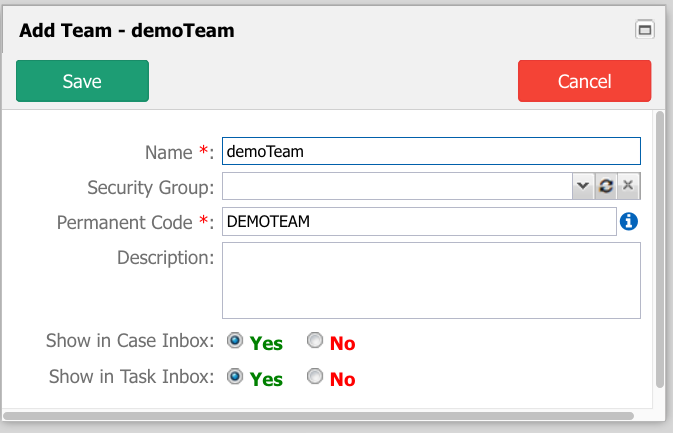The width and height of the screenshot is (673, 433).
Task: Click the green Yes label for Case Inbox
Action: (x=266, y=343)
